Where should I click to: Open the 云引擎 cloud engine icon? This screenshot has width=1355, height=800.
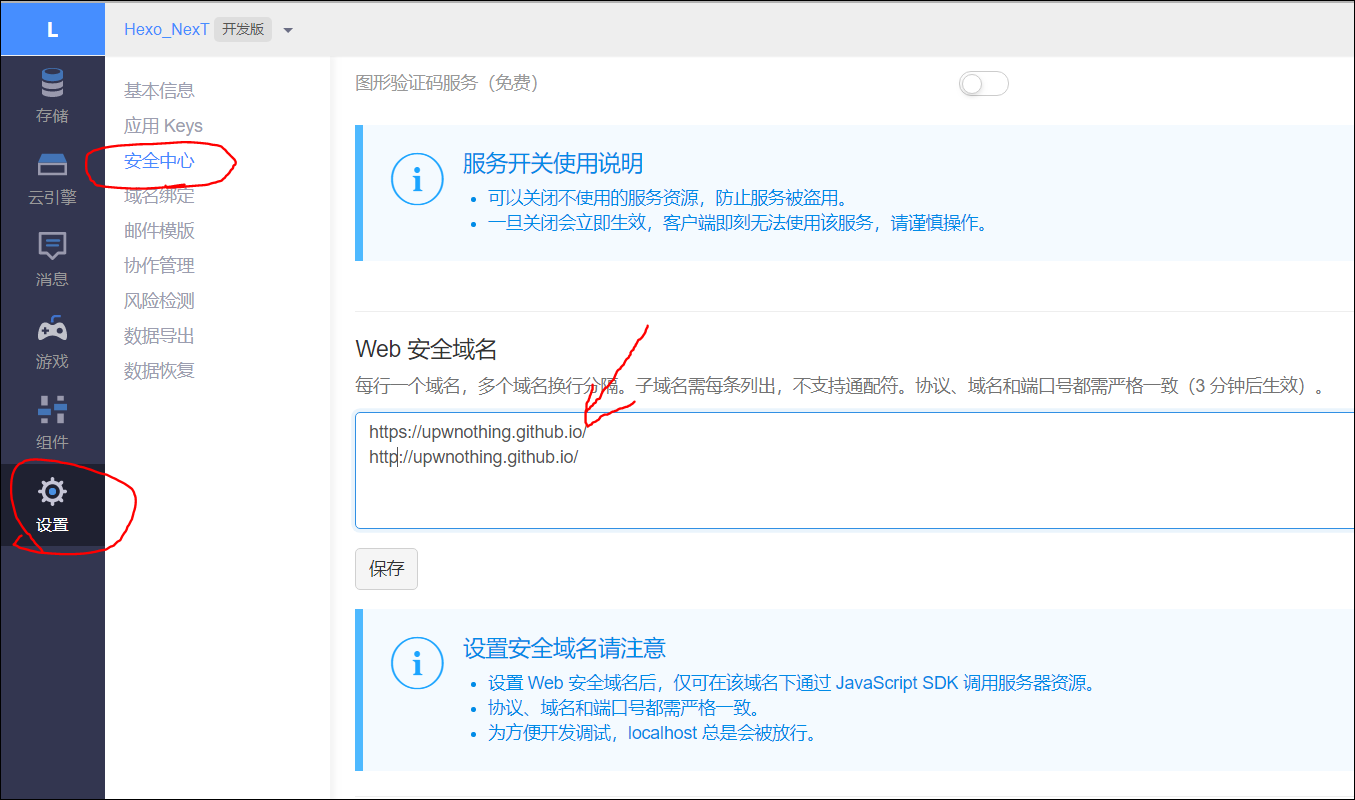(x=52, y=165)
